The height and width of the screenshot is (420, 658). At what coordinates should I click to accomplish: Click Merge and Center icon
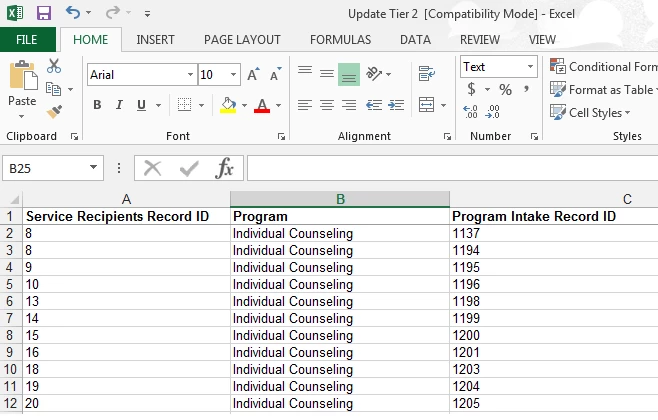point(426,105)
